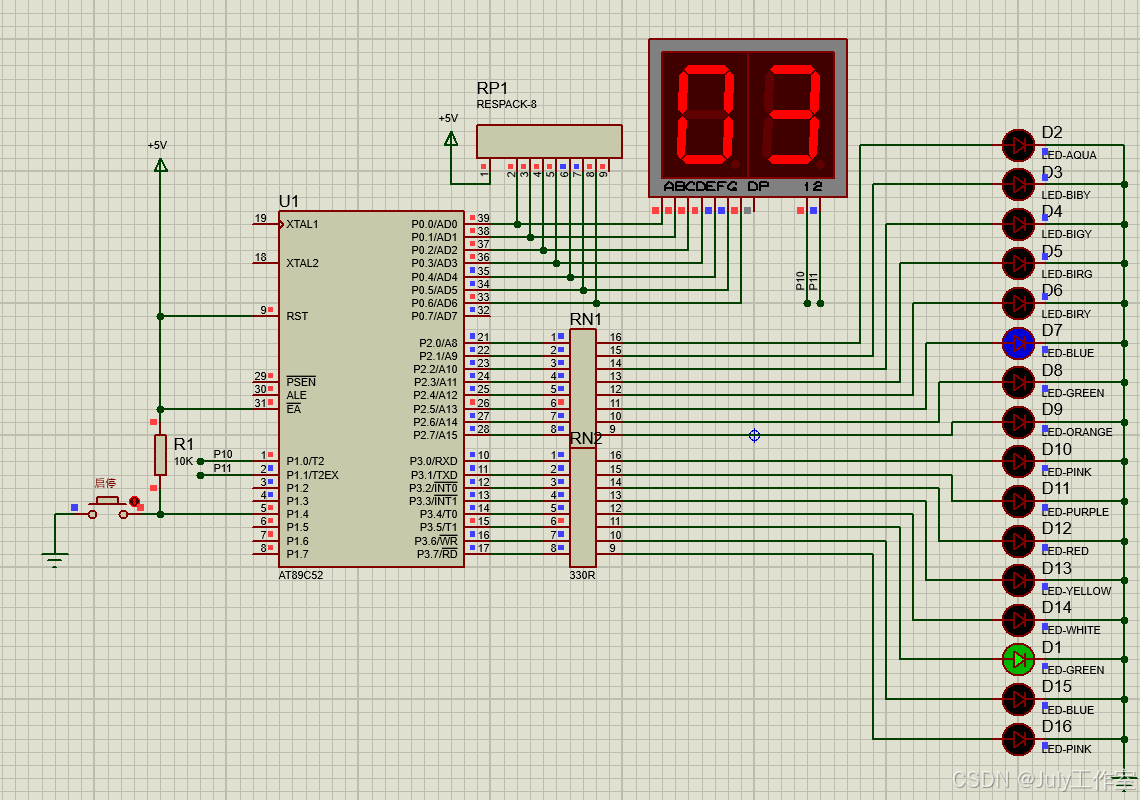
Task: Click the P2.0/A8 pin name
Action: (438, 343)
